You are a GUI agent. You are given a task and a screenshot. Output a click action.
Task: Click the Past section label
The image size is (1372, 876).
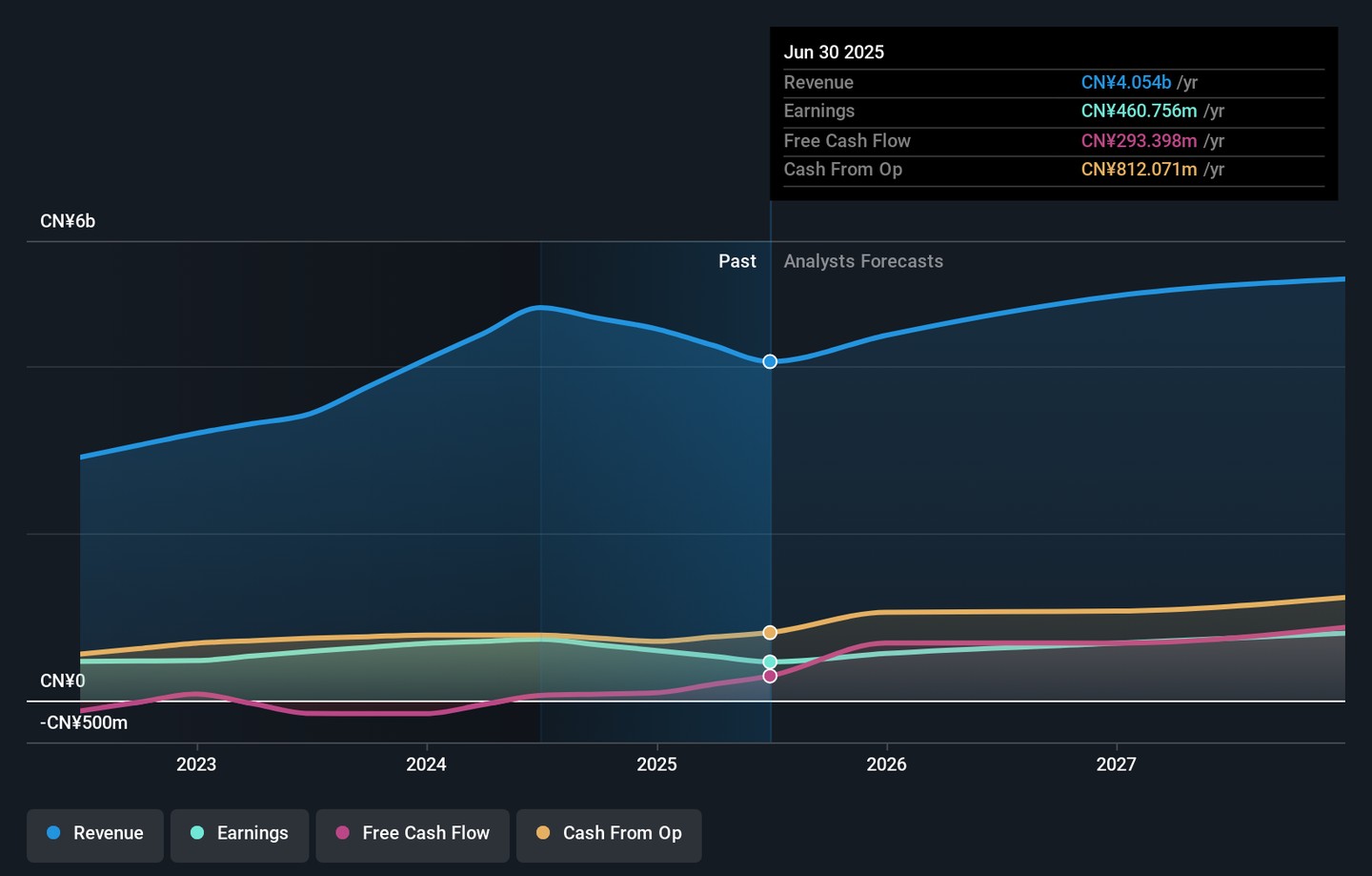tap(736, 261)
